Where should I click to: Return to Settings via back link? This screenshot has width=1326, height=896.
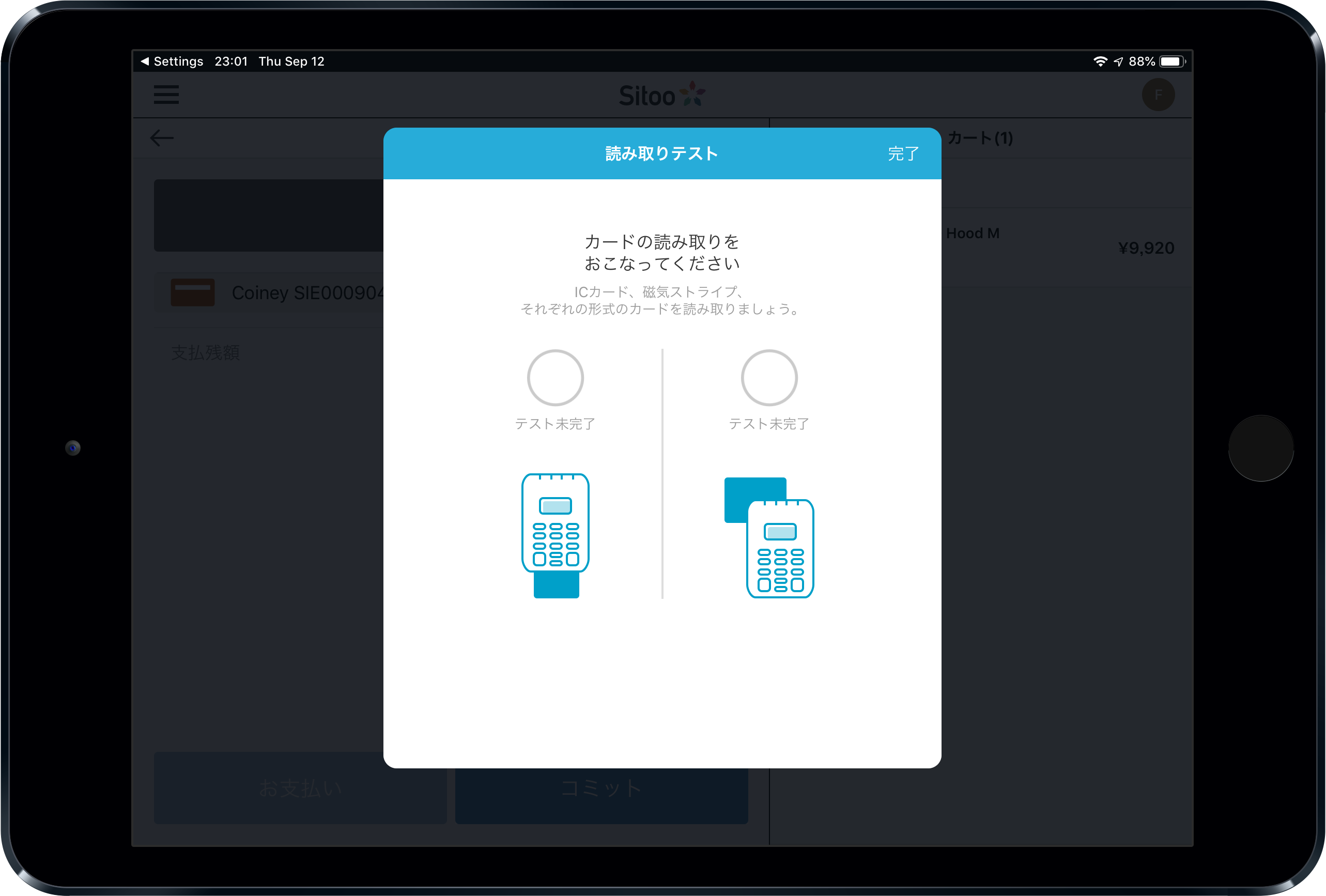point(172,61)
